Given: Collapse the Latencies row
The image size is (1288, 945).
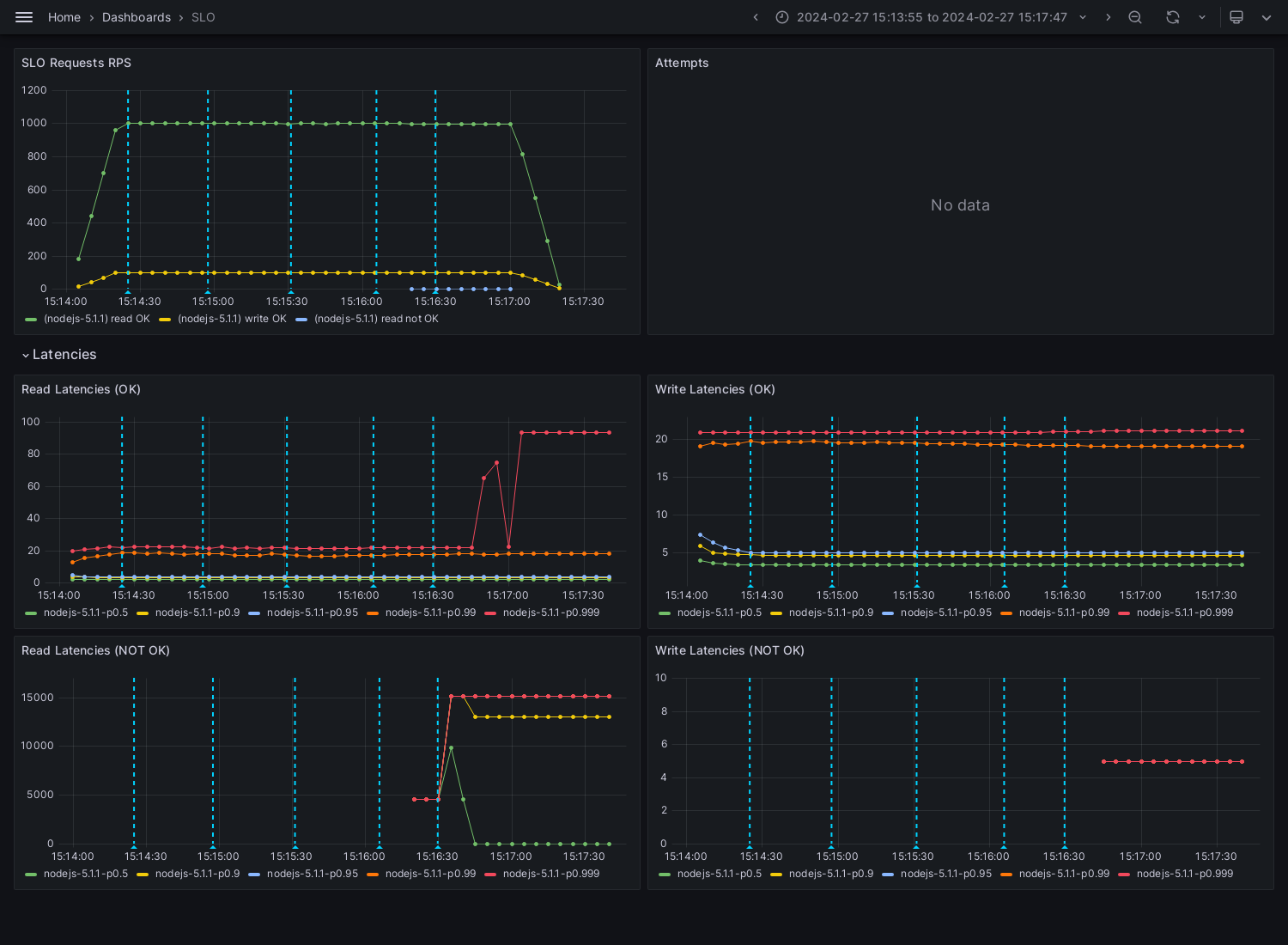Looking at the screenshot, I should click(58, 355).
